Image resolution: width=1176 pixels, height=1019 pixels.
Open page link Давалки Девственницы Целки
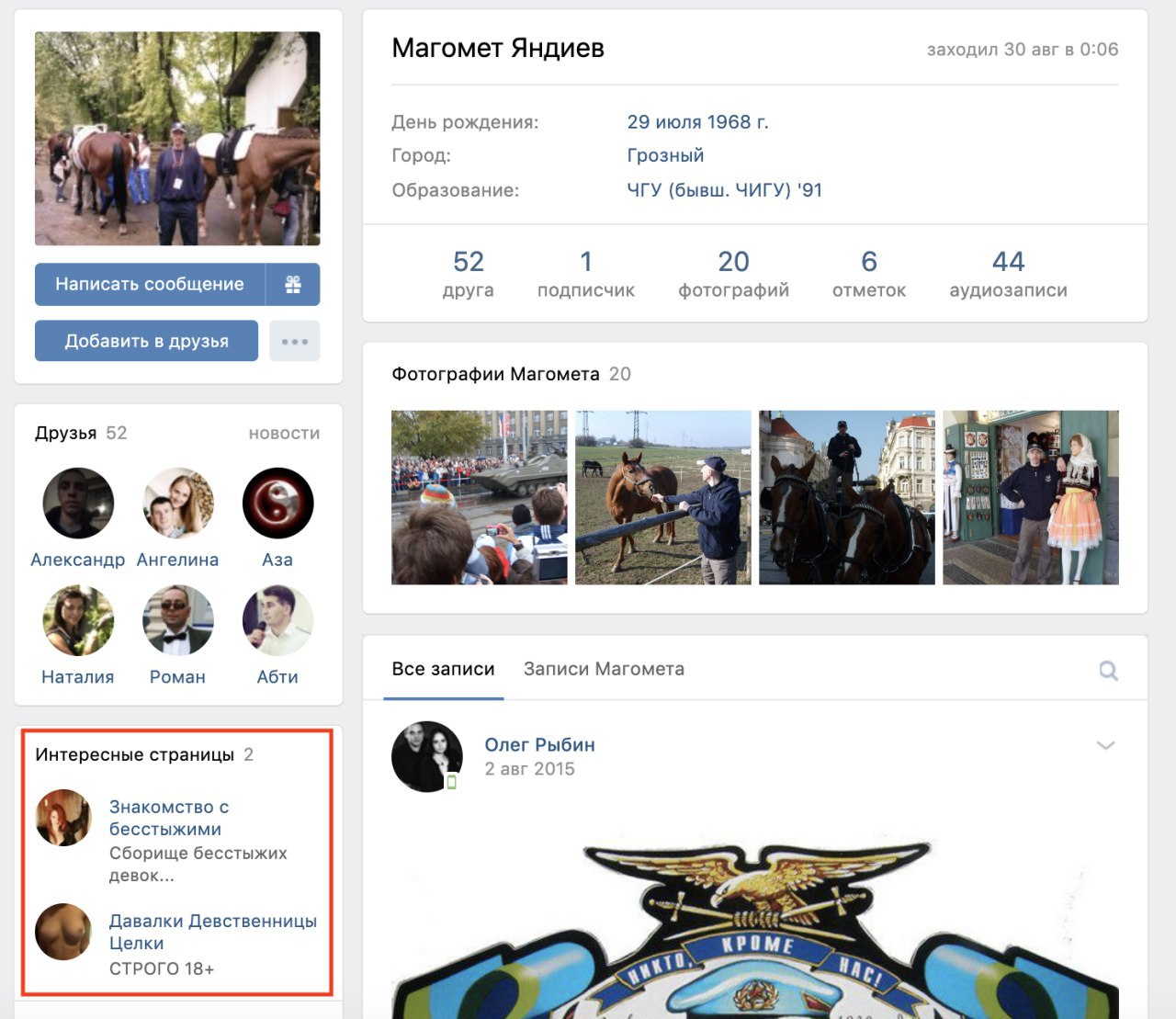(213, 932)
